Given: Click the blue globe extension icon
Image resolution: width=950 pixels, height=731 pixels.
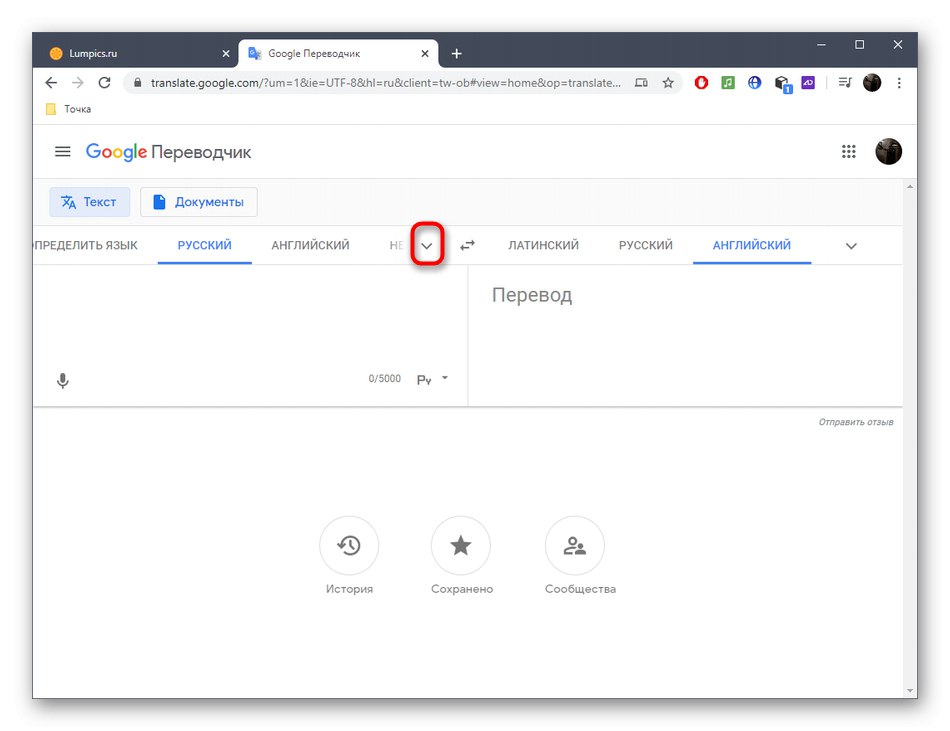Looking at the screenshot, I should click(754, 82).
